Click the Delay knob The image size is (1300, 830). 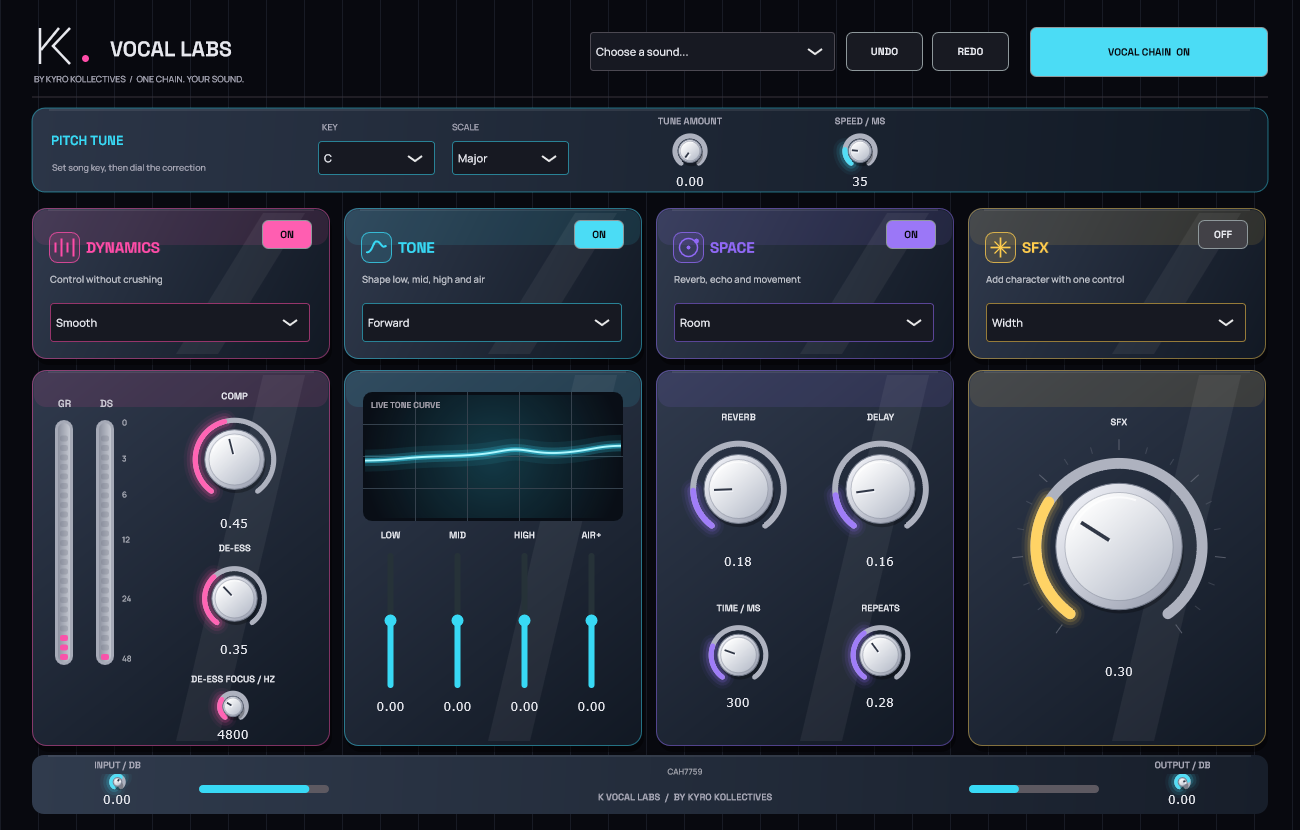point(880,489)
